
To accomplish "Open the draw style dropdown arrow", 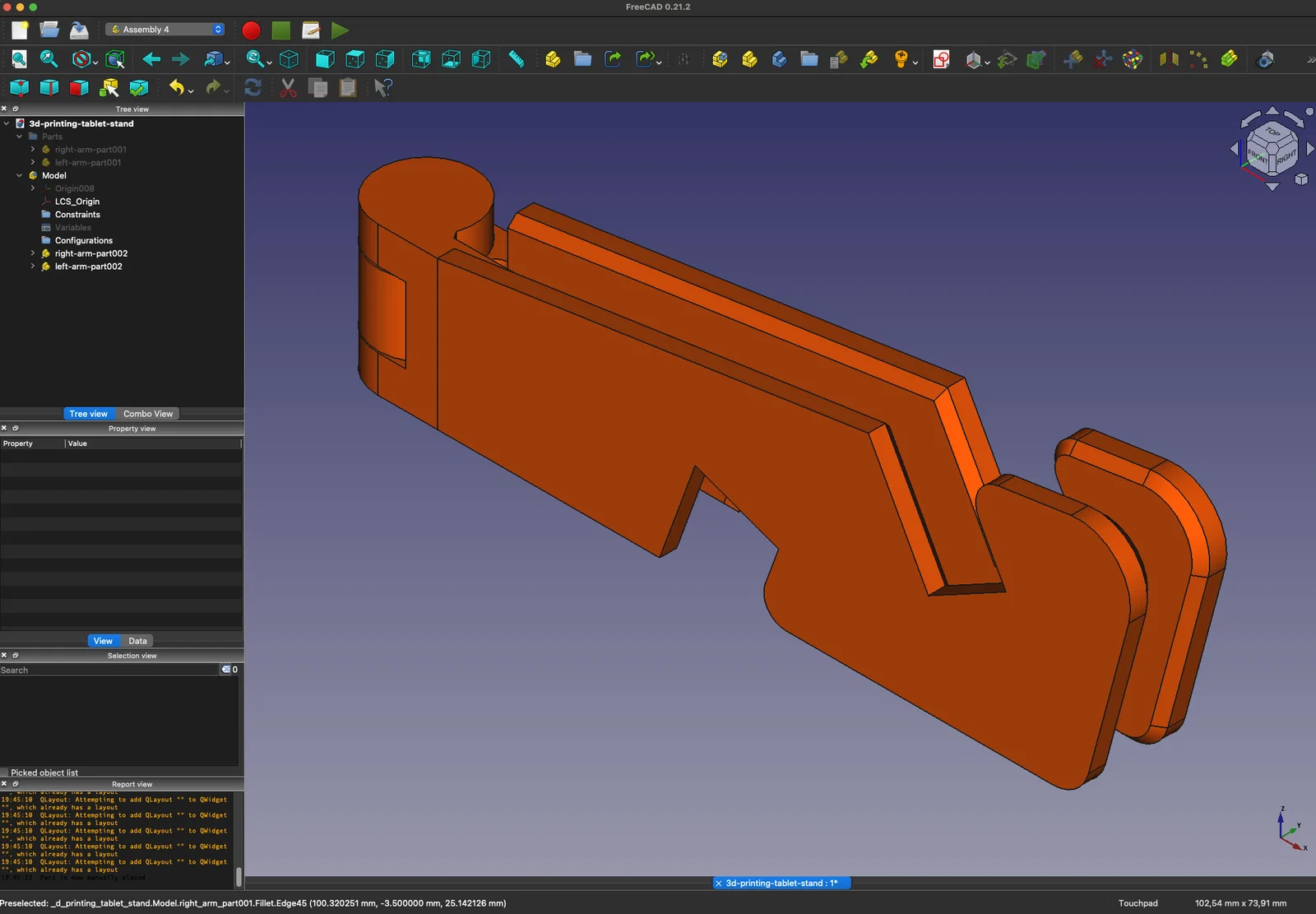I will coord(95,62).
